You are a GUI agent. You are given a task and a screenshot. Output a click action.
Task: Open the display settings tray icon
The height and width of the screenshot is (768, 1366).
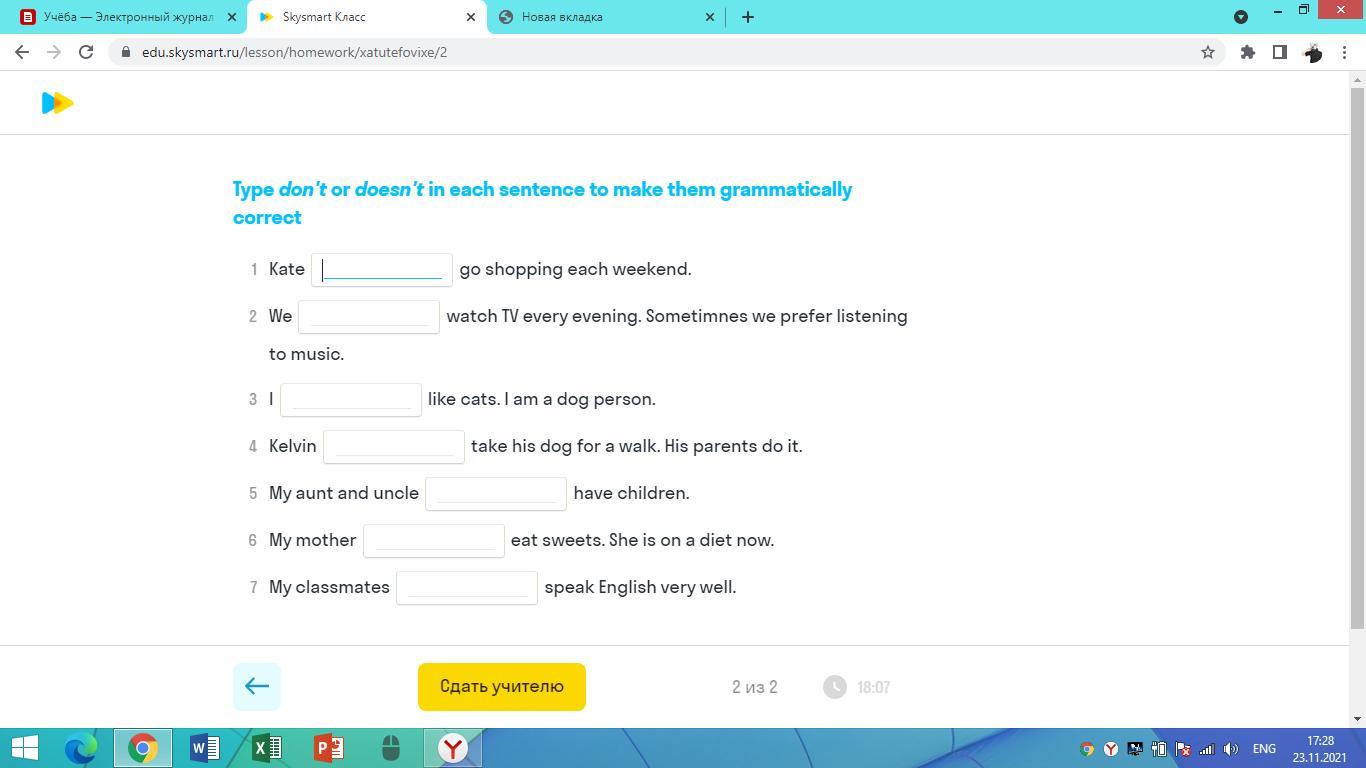(x=1135, y=749)
